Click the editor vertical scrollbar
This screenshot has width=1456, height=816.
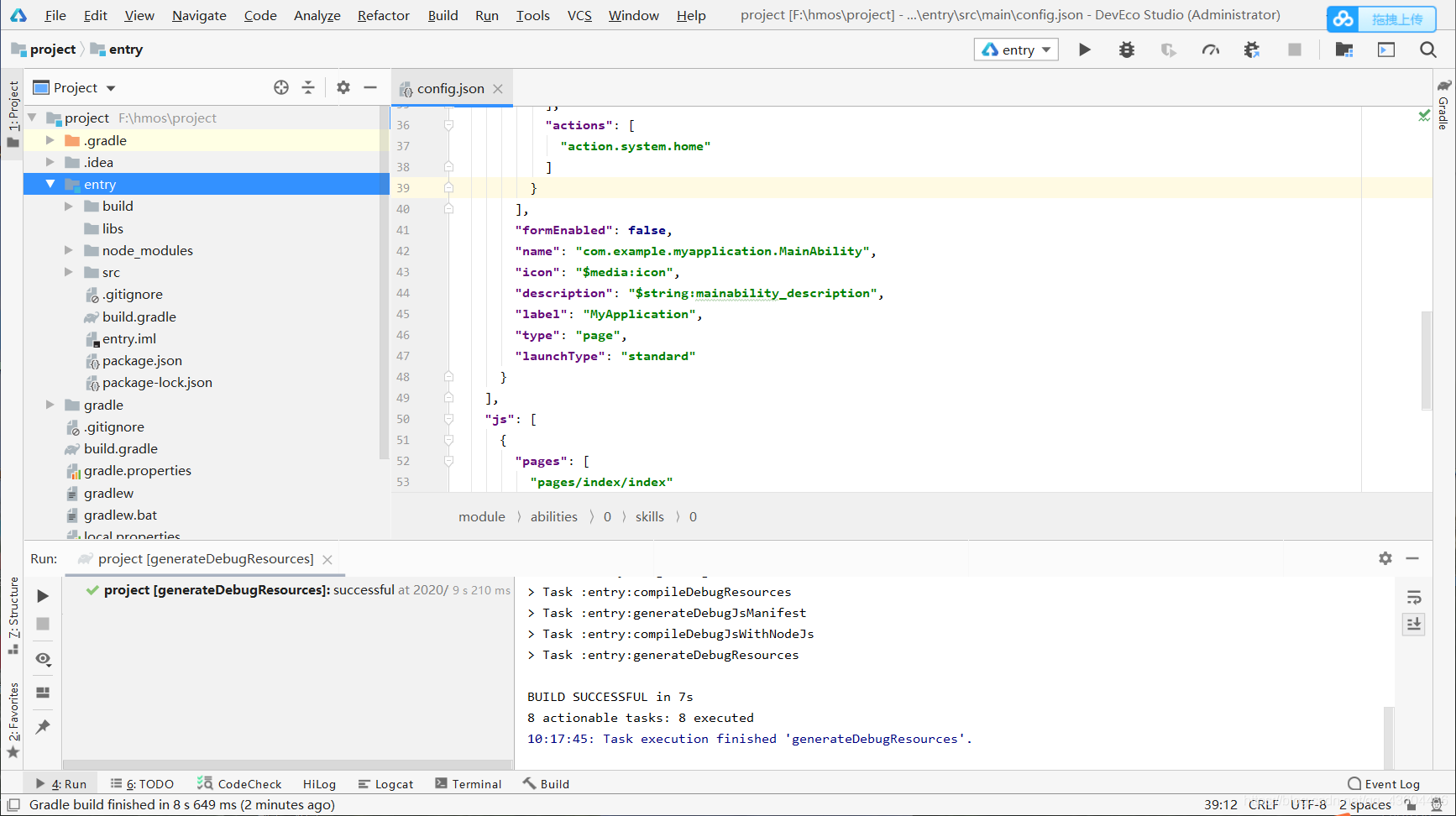[1426, 360]
